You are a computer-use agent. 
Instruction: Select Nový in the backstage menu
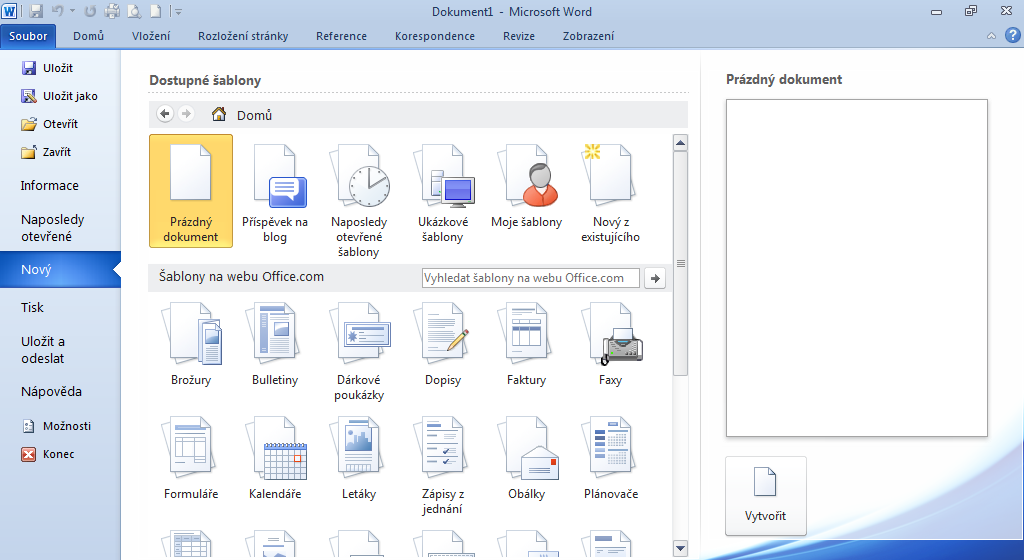point(60,270)
